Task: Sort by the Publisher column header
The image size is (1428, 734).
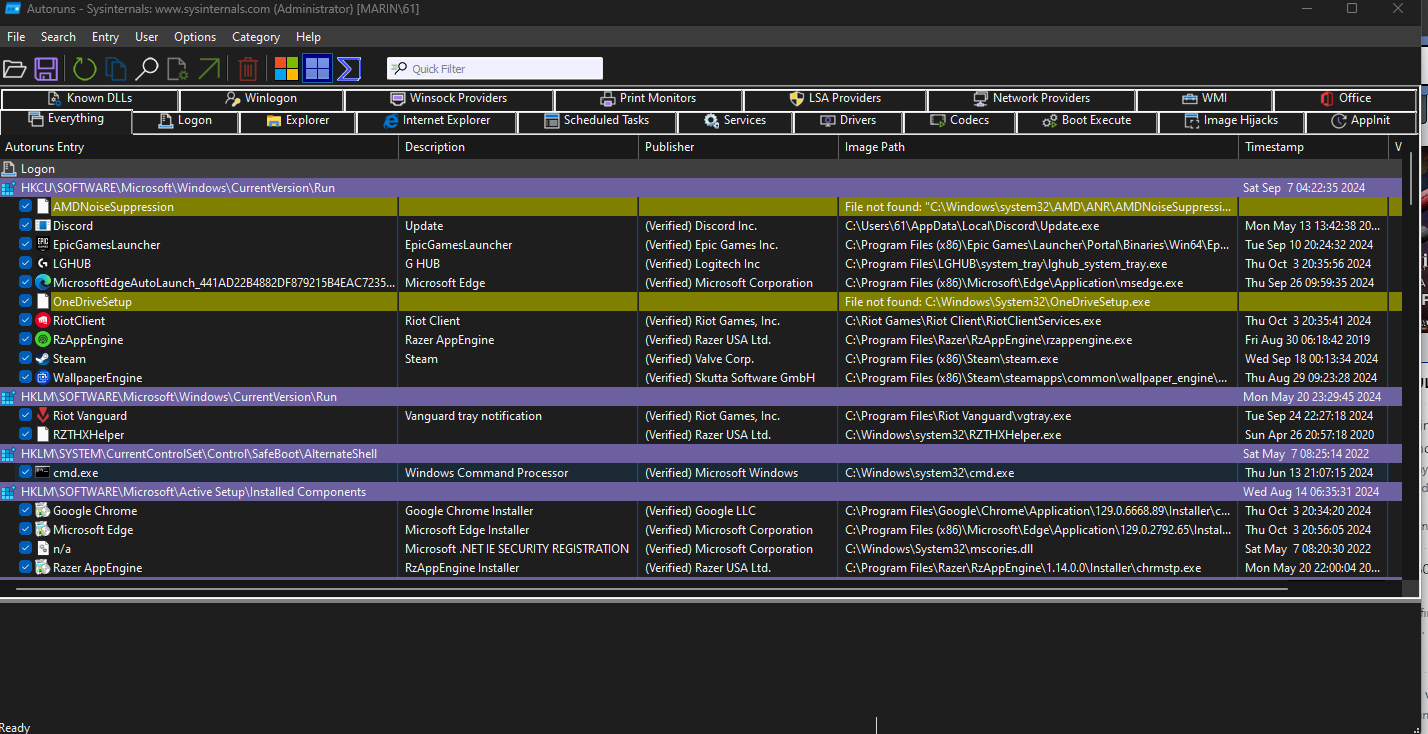Action: tap(739, 147)
